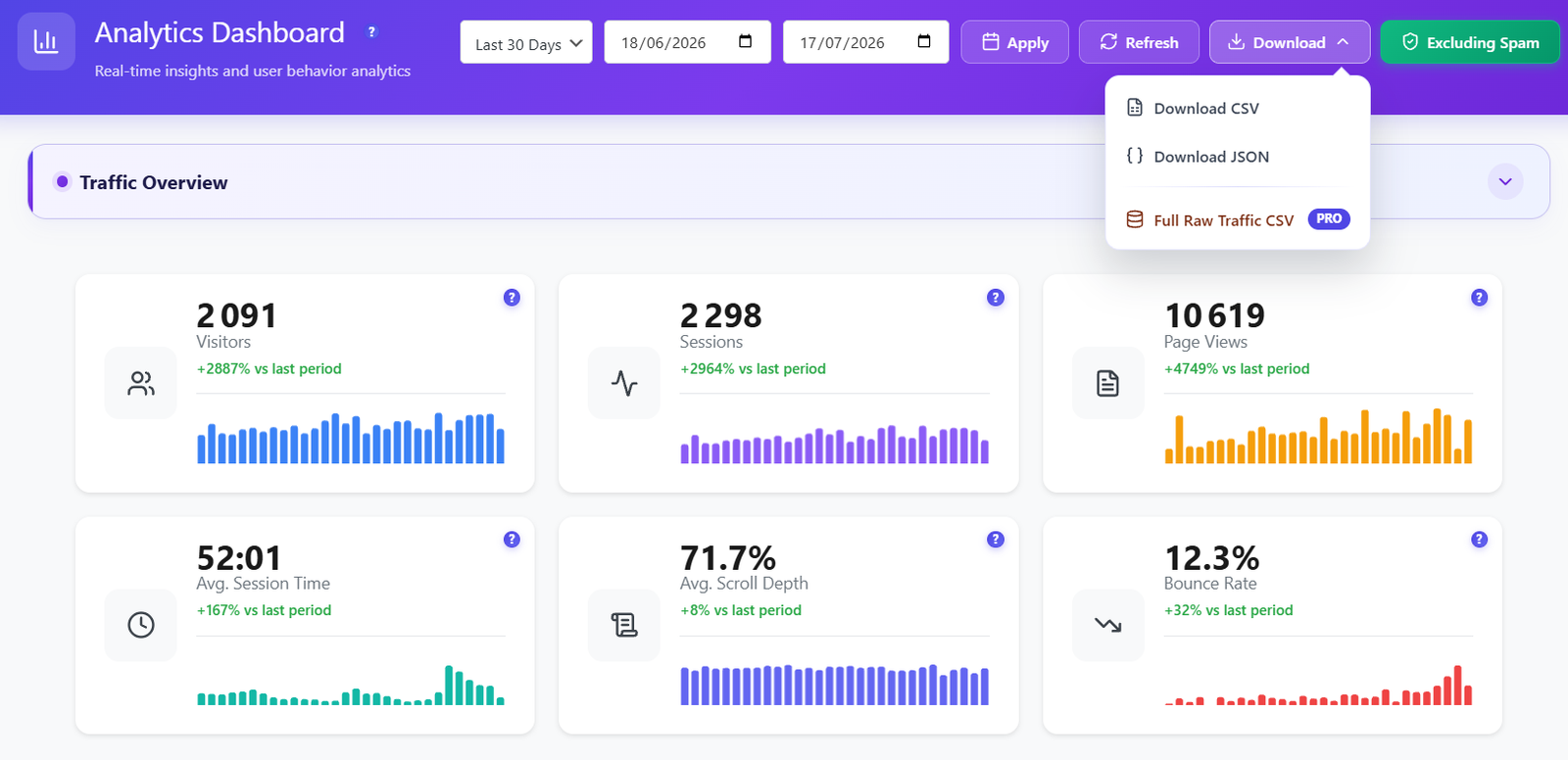Click the Apply button
1568x760 pixels.
click(1015, 42)
